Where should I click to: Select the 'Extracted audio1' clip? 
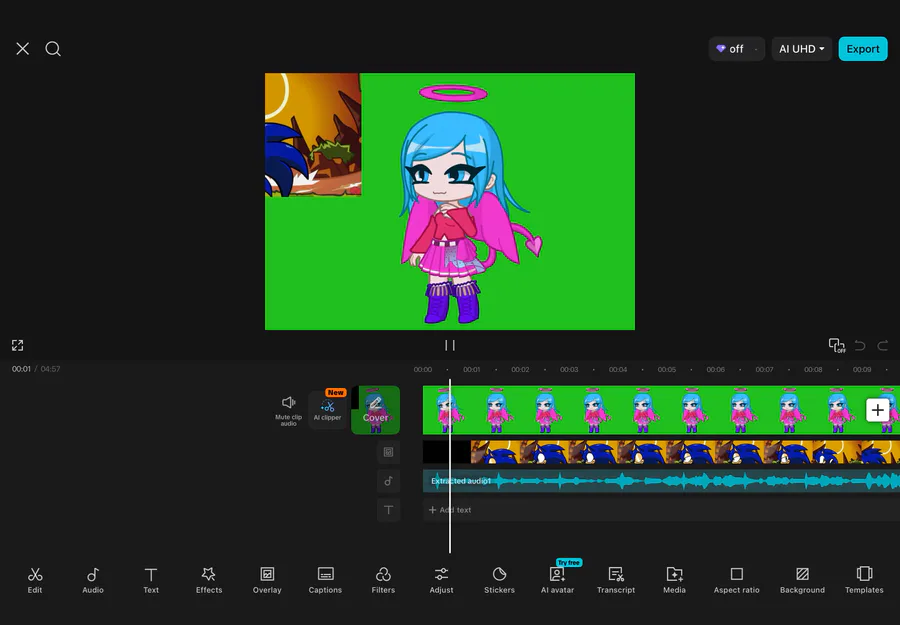(x=661, y=481)
